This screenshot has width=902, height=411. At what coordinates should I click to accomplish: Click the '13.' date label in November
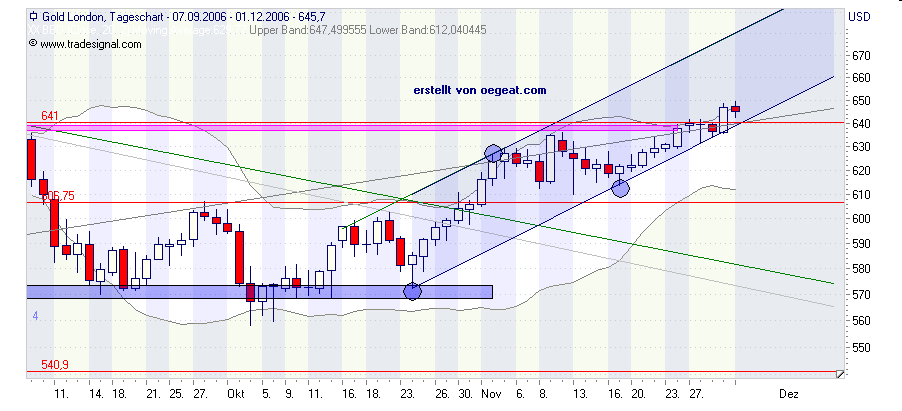(x=581, y=394)
